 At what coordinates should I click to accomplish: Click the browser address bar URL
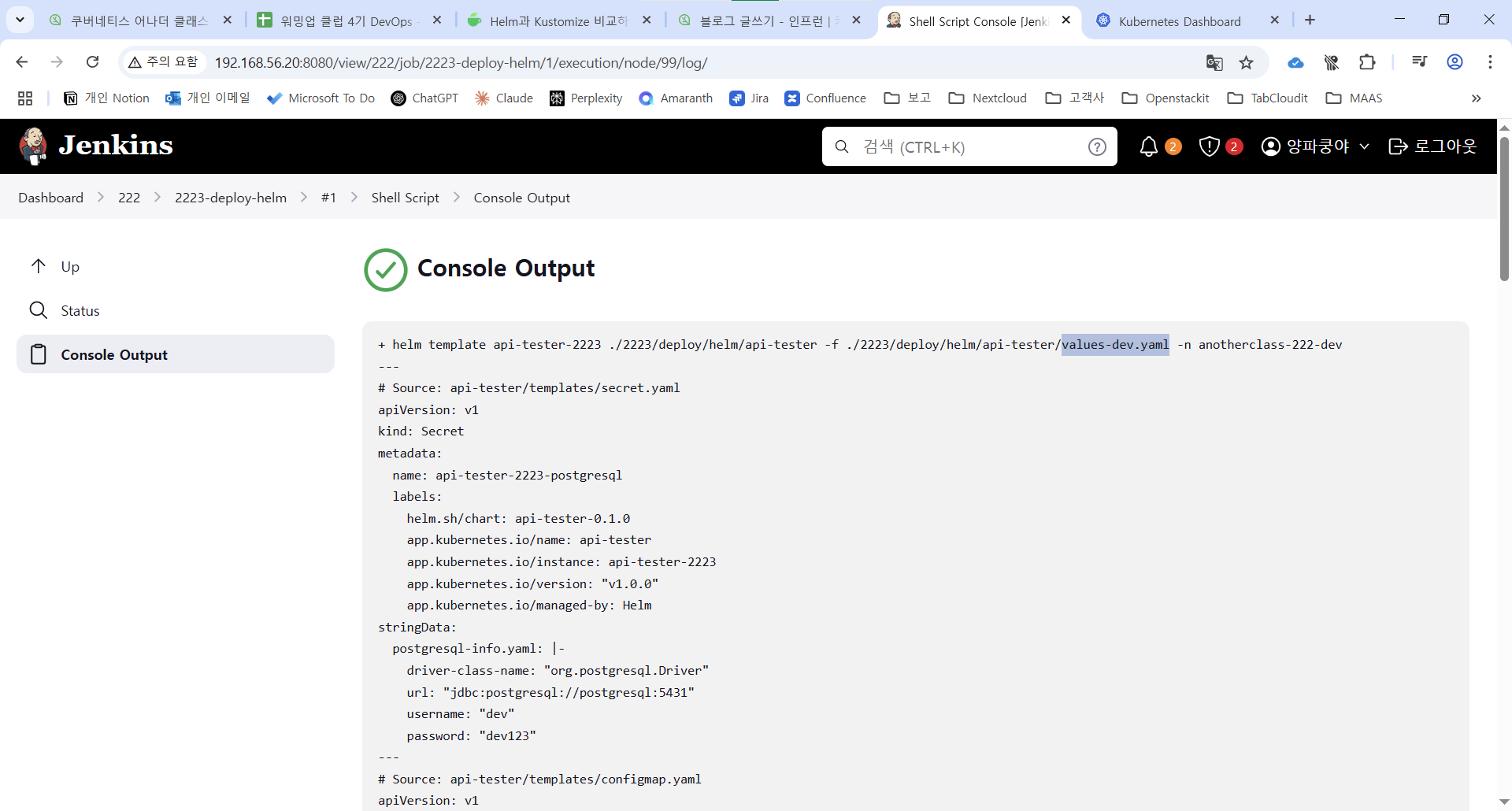click(x=461, y=62)
